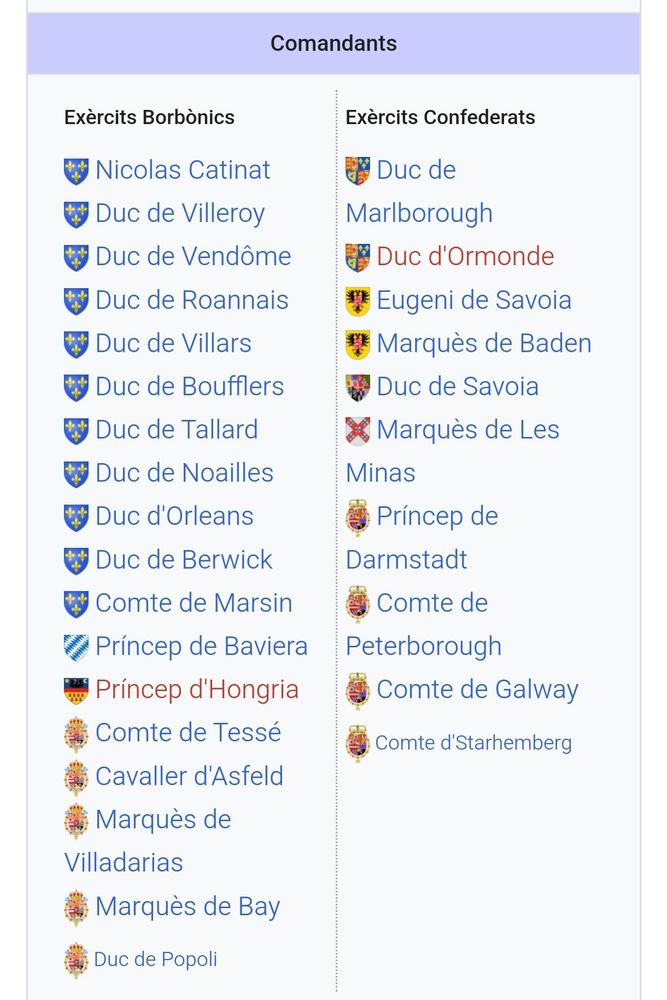667x1000 pixels.
Task: Click the coat of arms beside Duc de Popoli
Action: tap(76, 960)
